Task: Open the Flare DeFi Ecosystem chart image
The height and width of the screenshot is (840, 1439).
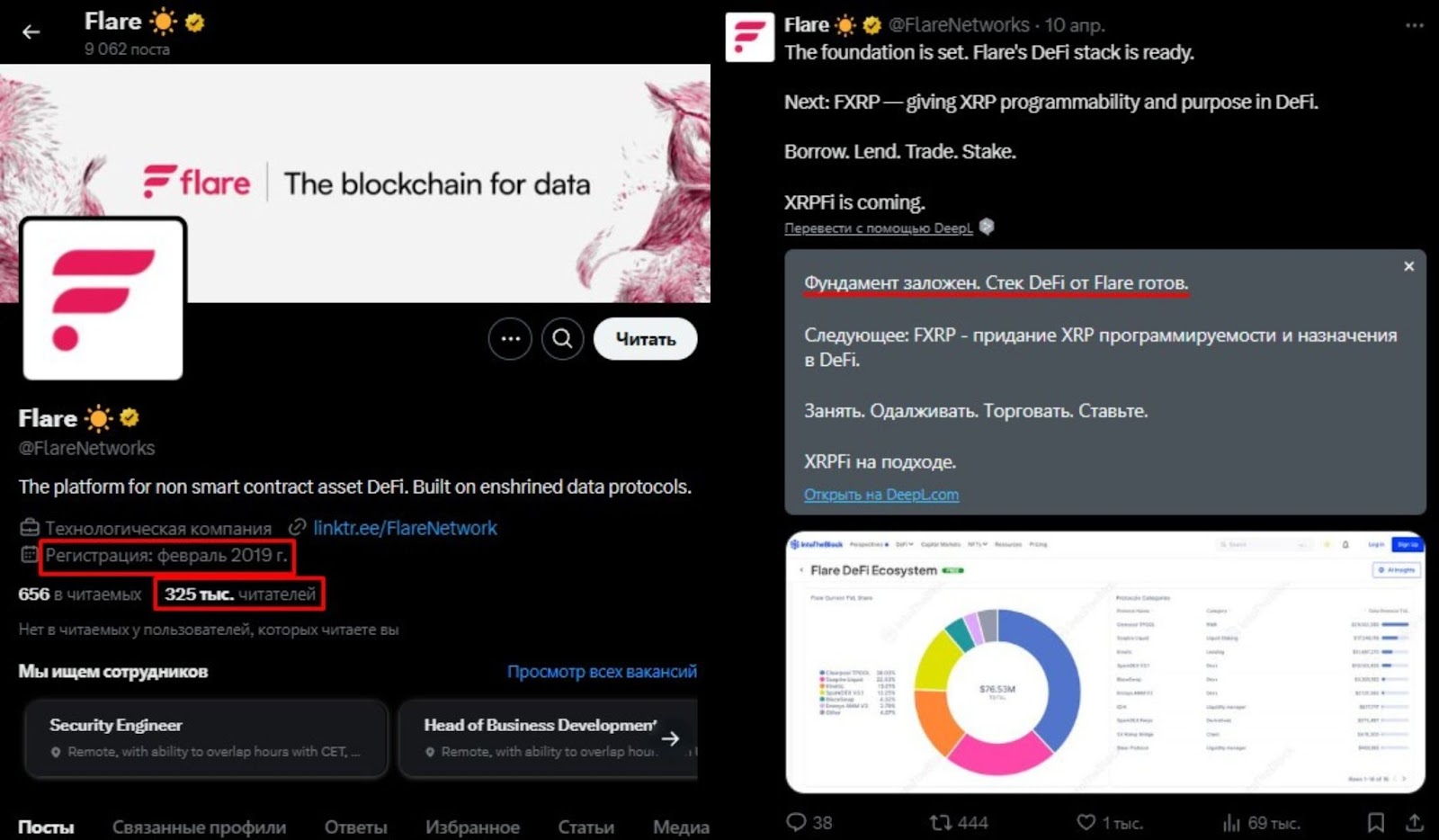Action: pos(1104,662)
